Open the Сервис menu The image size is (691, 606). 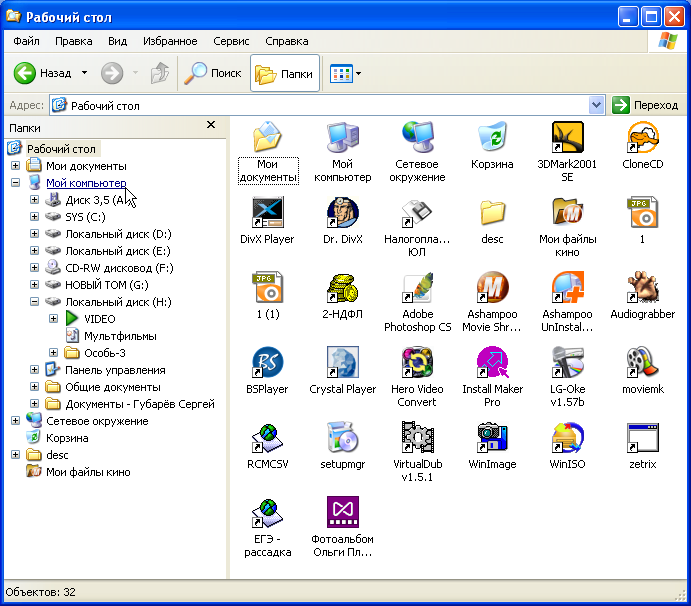pyautogui.click(x=231, y=41)
